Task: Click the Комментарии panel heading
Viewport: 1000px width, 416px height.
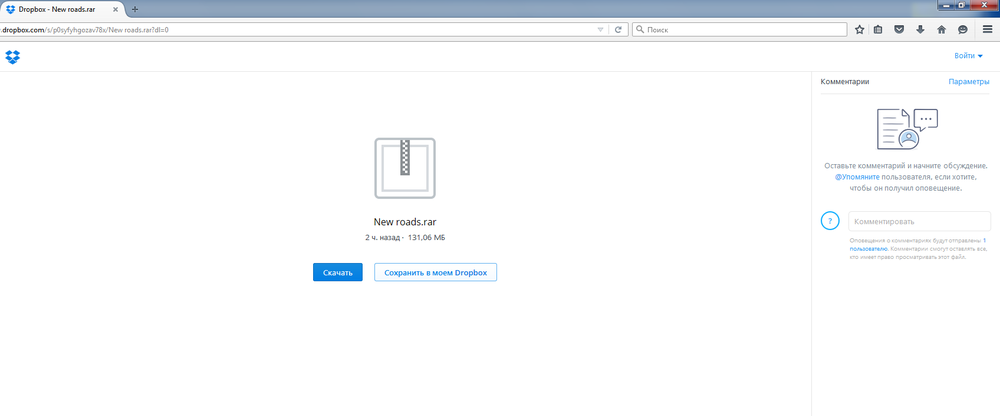Action: coord(845,82)
